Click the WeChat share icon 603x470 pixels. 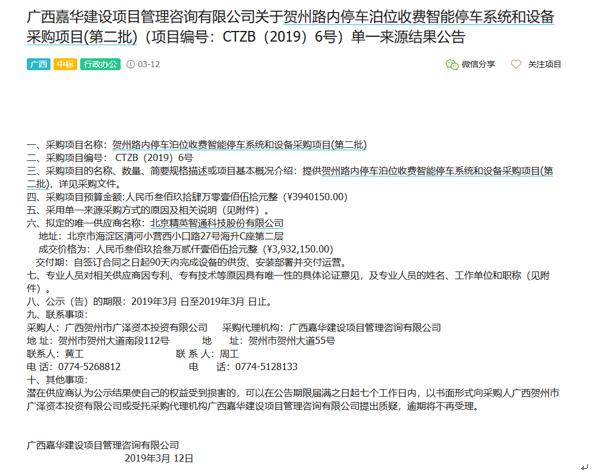coord(452,64)
